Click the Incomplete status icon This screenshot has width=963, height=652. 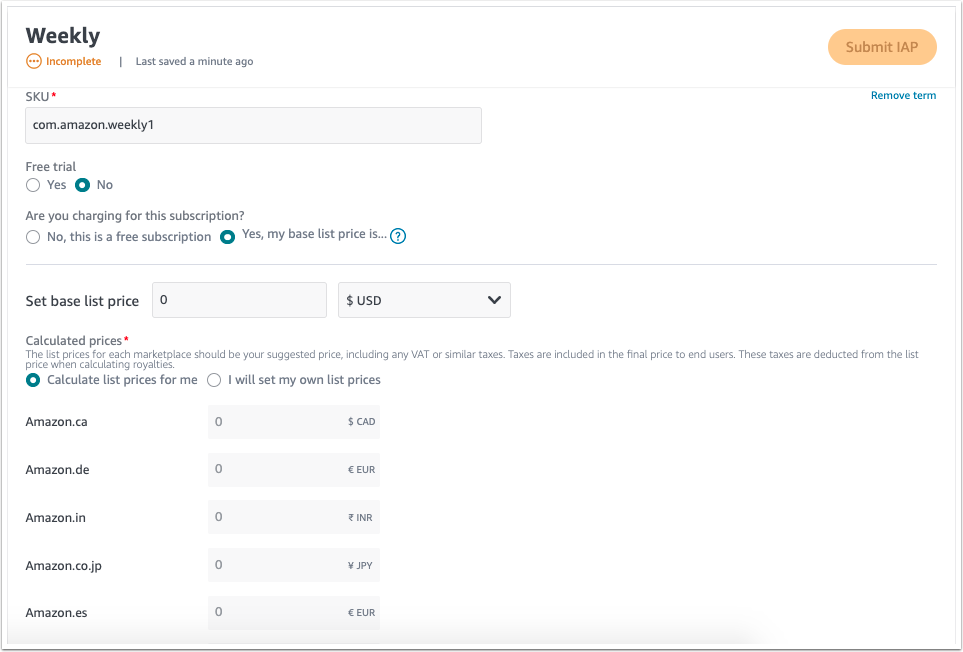34,61
